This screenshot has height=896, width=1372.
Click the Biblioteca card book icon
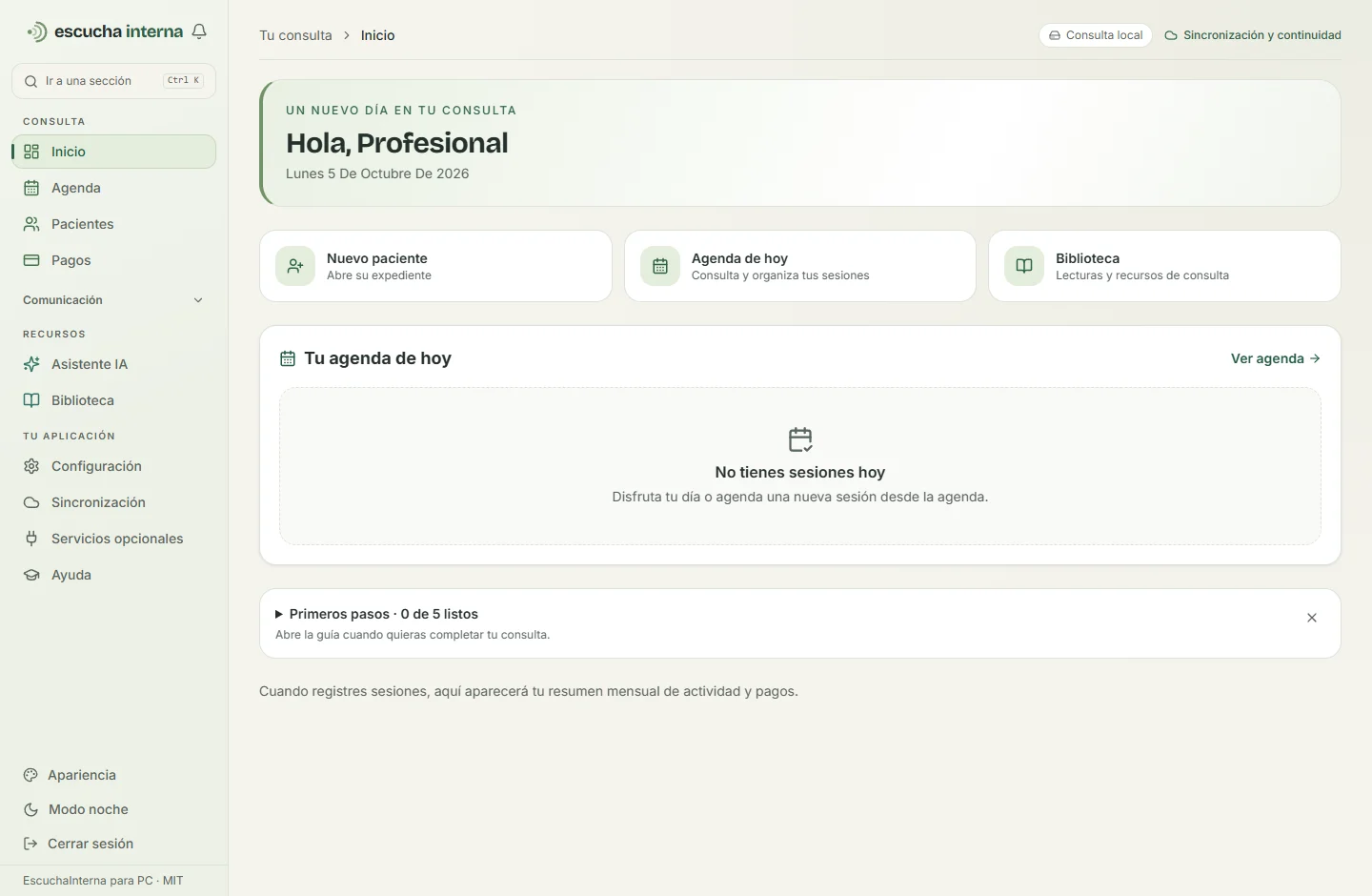(1024, 266)
